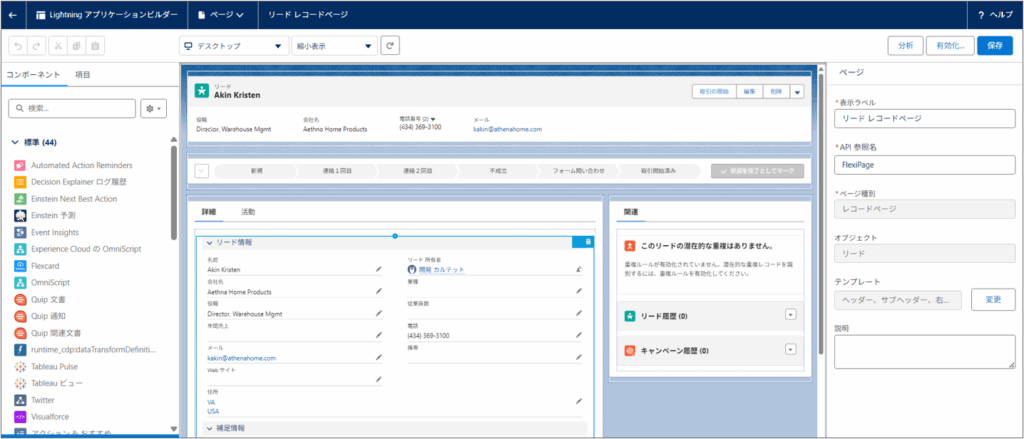Click the 表示ラベル input field
The height and width of the screenshot is (439, 1024).
tap(924, 118)
